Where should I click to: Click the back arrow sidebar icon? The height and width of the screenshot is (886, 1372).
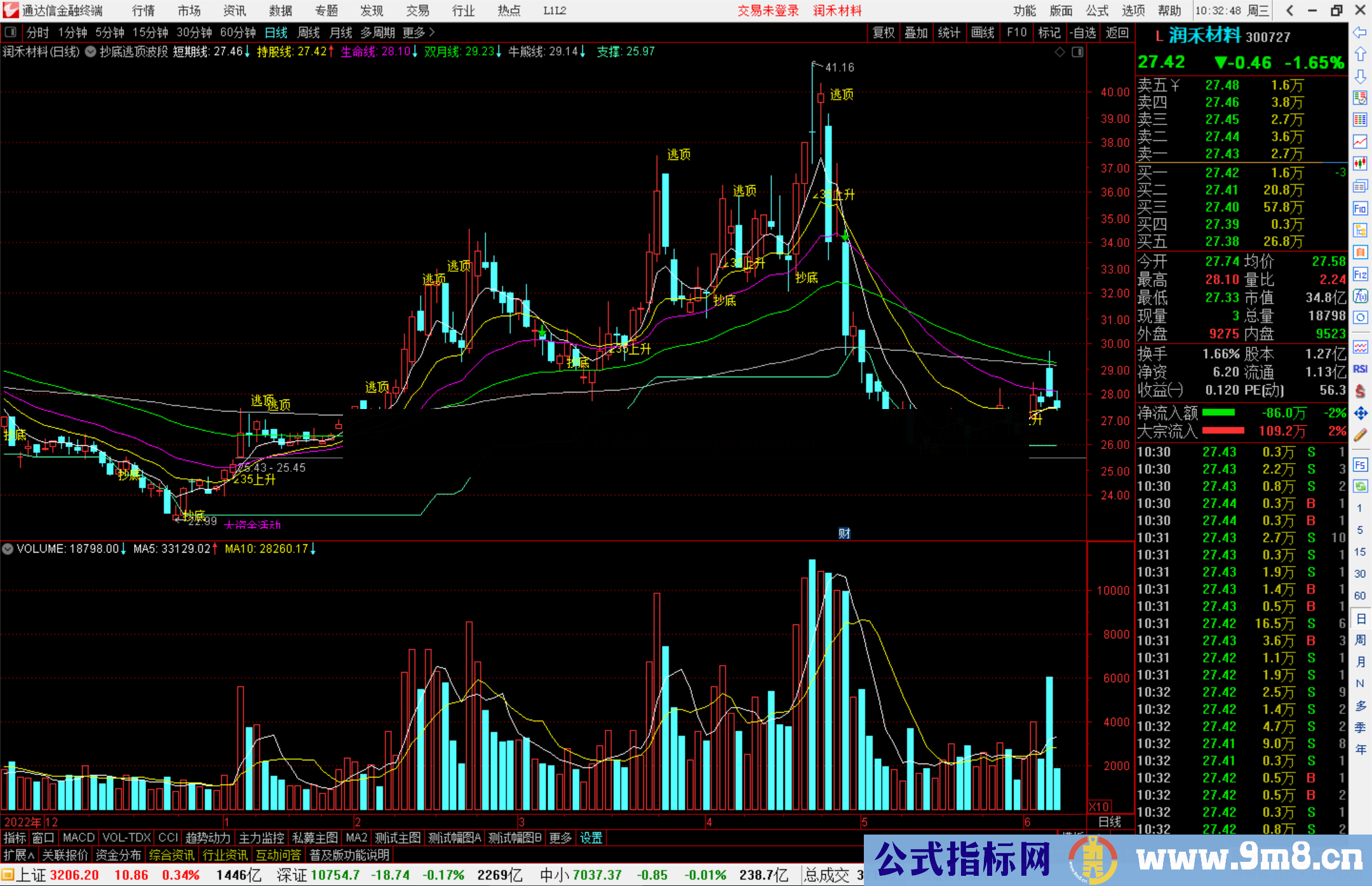click(1360, 32)
